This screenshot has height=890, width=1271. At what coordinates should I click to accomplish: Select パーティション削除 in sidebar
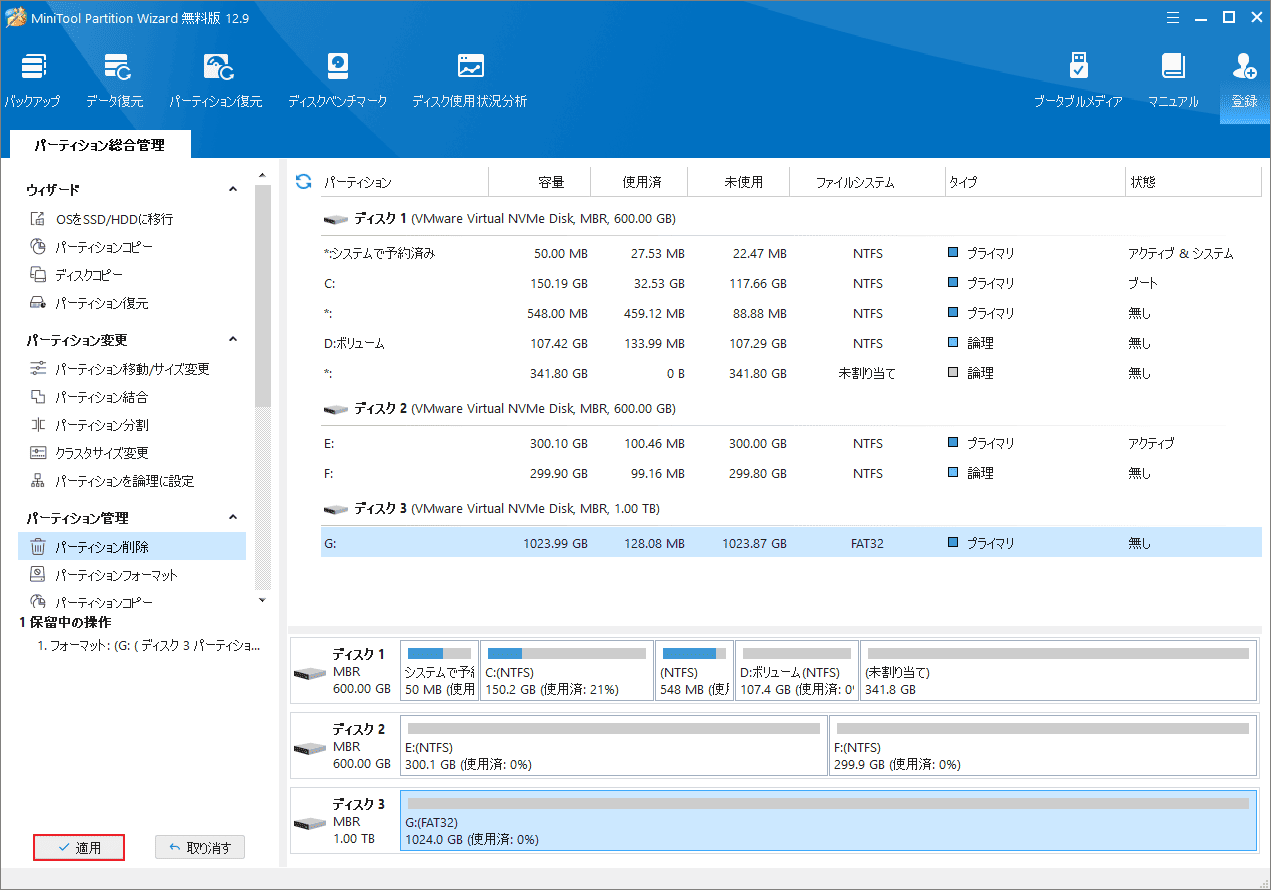(132, 547)
